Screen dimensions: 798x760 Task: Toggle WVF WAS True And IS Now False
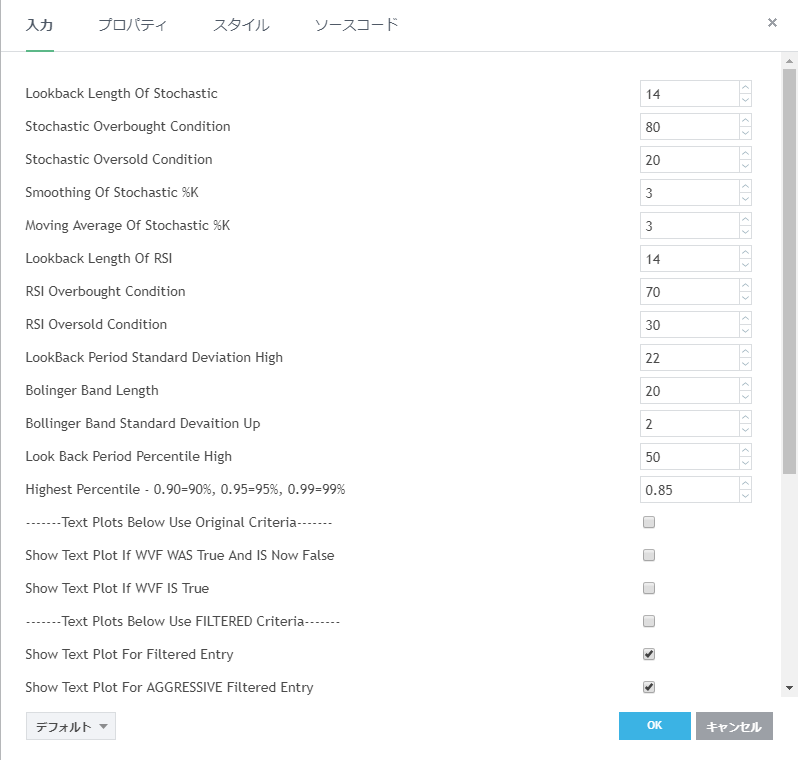649,555
